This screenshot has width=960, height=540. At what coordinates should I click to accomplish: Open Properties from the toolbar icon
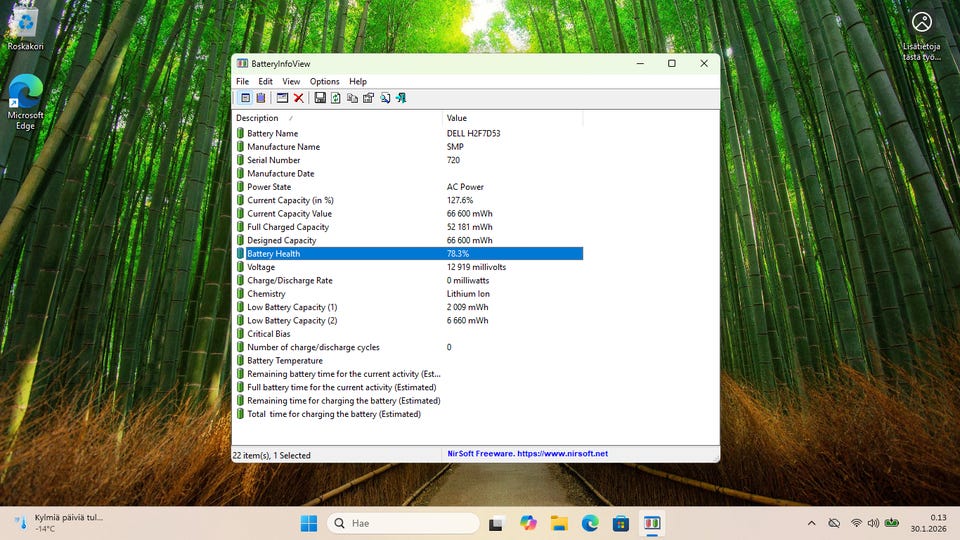click(368, 98)
